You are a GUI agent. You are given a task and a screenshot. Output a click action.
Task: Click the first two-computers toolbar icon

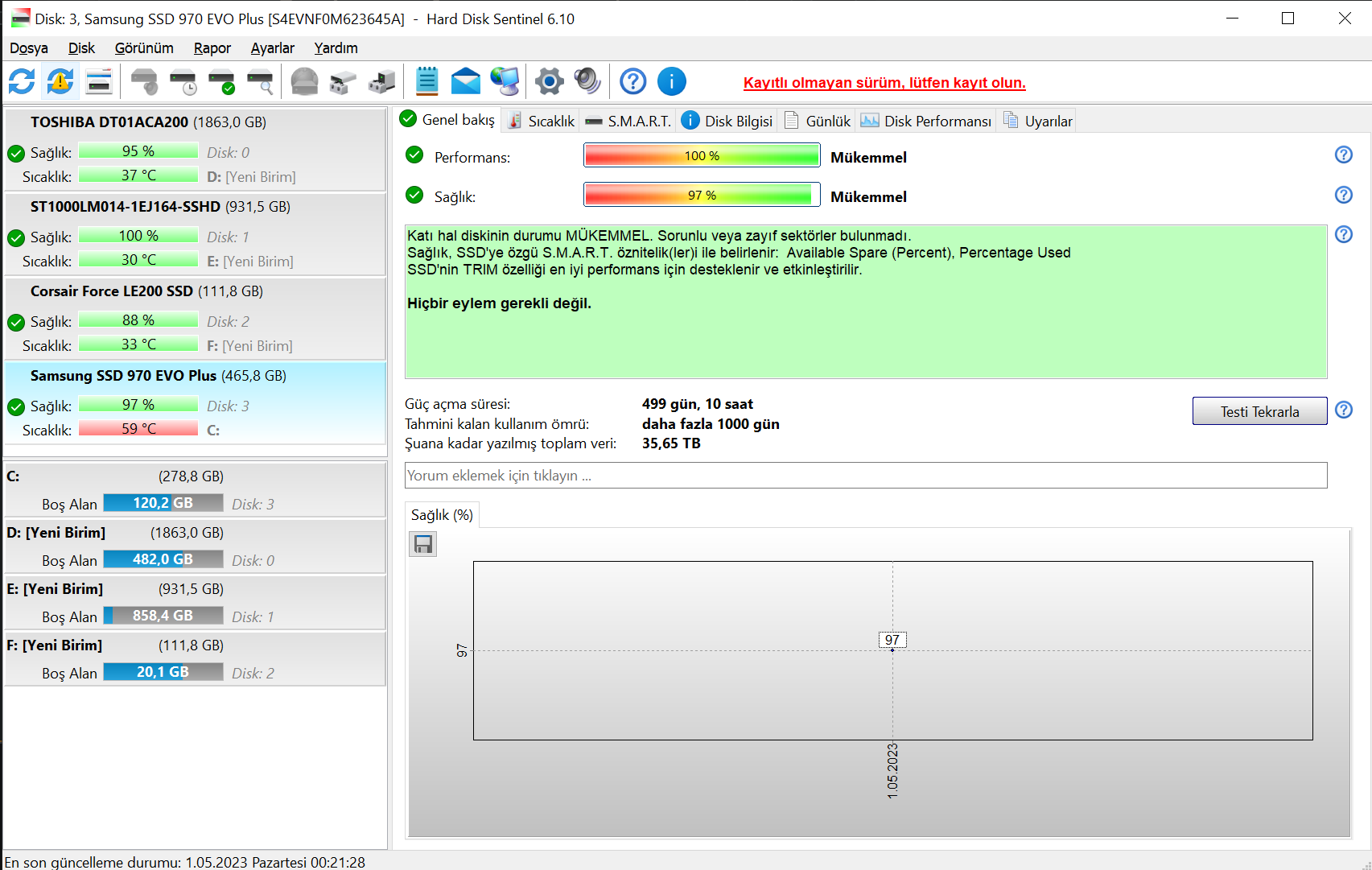(343, 81)
